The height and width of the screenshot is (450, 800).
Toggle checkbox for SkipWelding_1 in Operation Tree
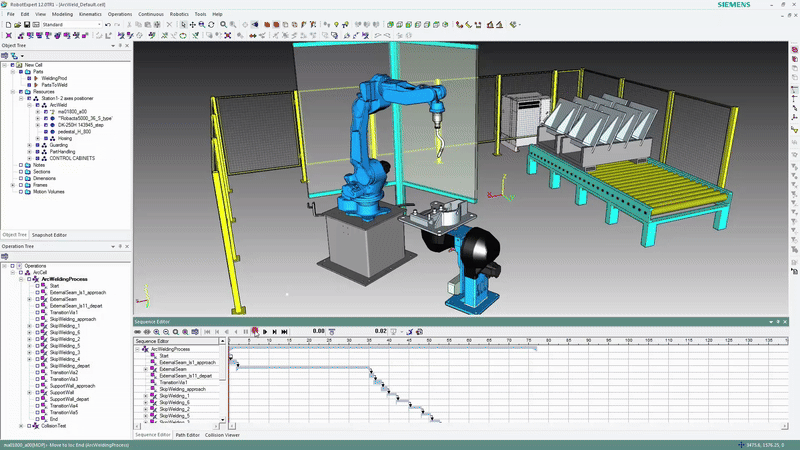click(37, 326)
